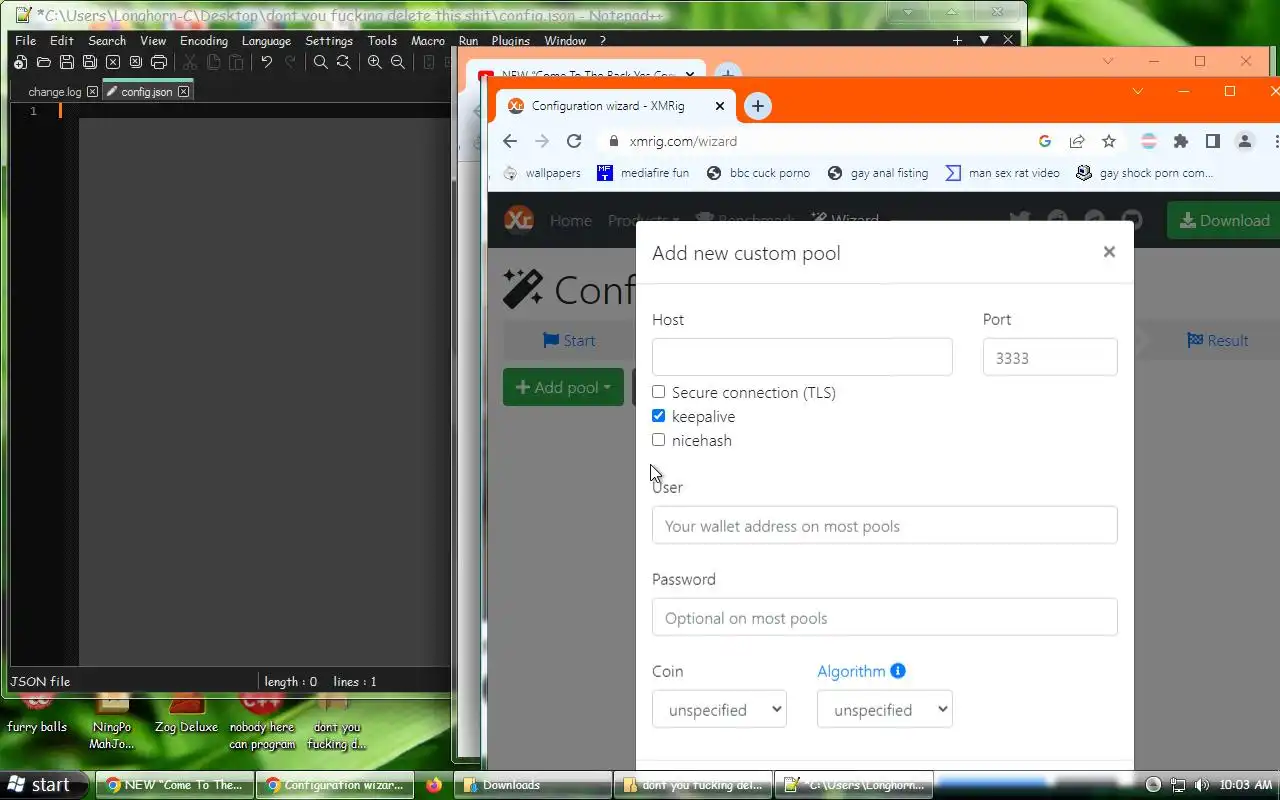Viewport: 1280px width, 800px height.
Task: Go back in Chrome
Action: coord(510,142)
